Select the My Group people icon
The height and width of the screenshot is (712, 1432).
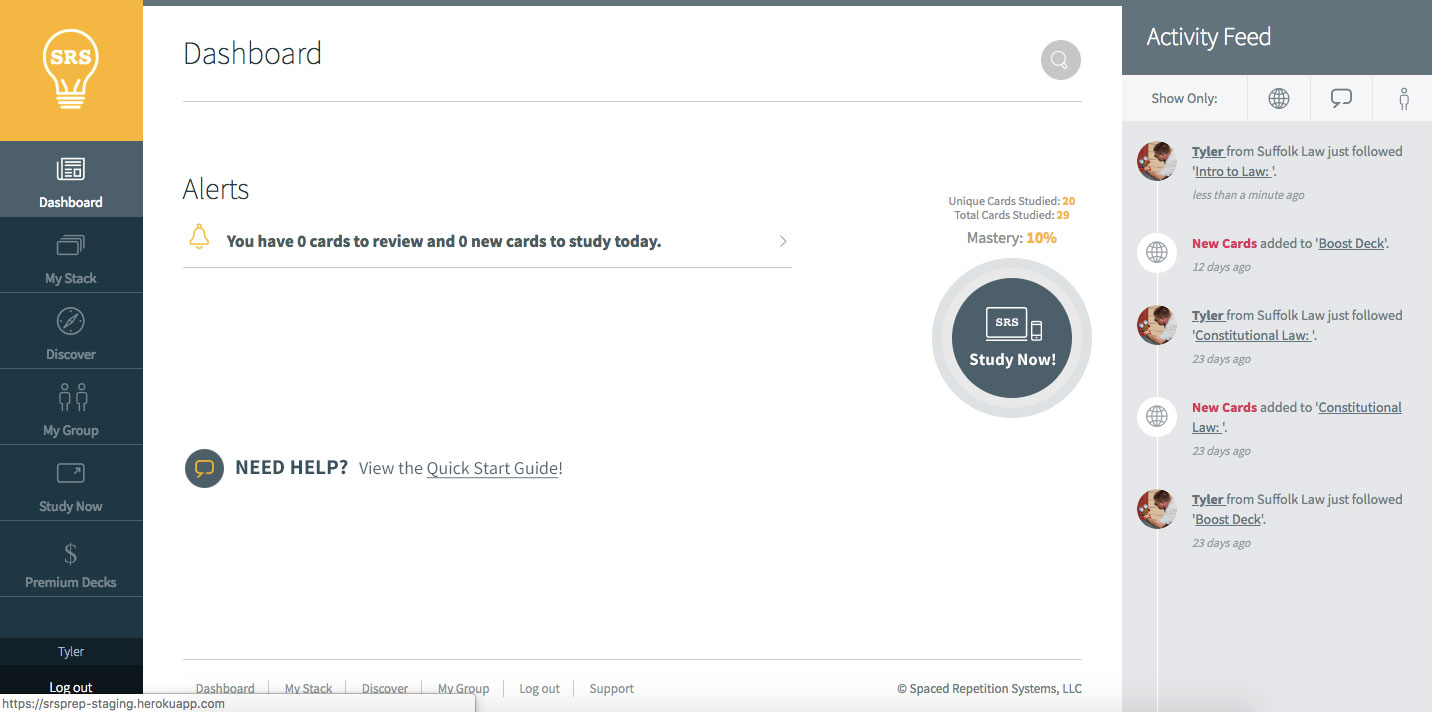(x=71, y=397)
